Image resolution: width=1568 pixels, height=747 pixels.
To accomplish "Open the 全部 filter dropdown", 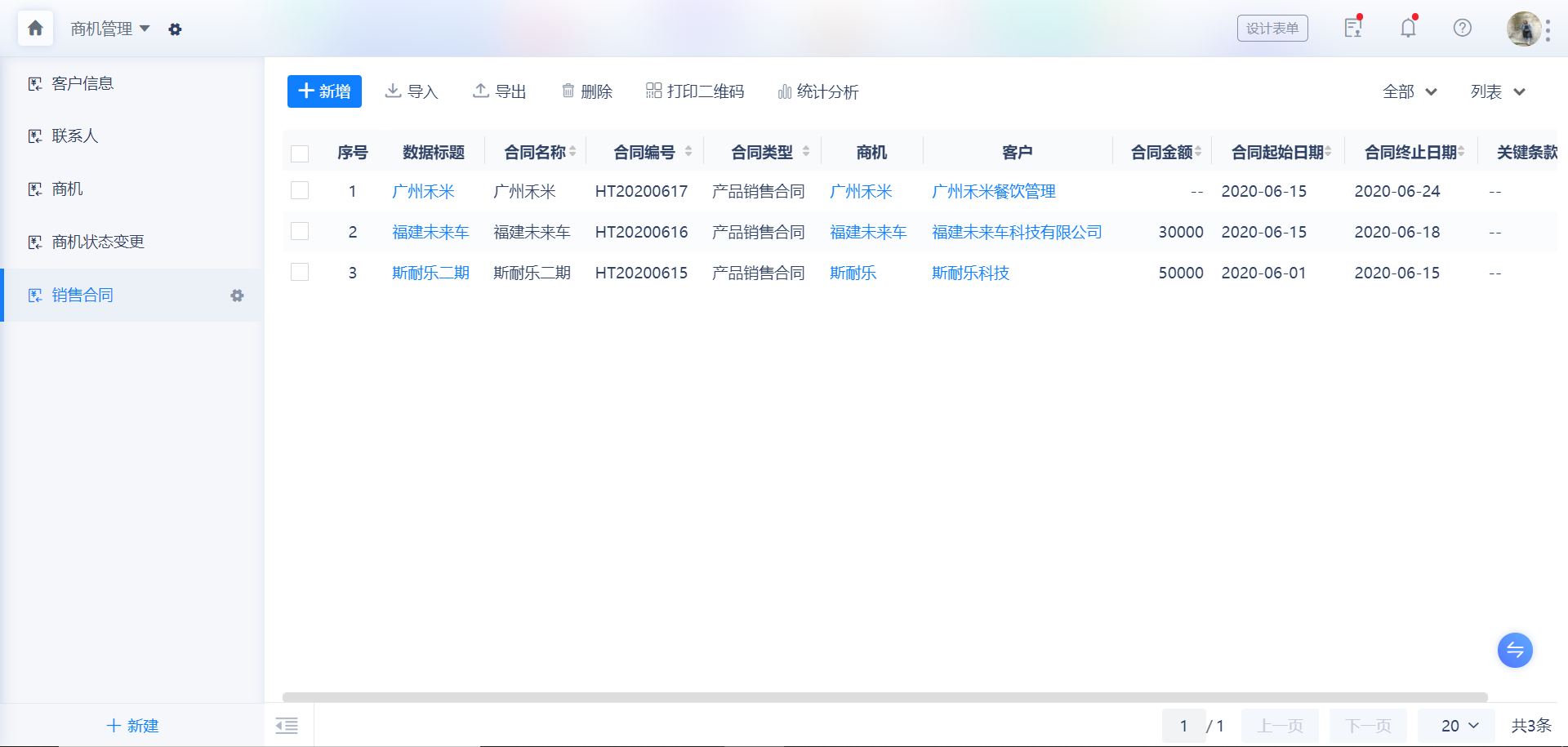I will [1410, 91].
